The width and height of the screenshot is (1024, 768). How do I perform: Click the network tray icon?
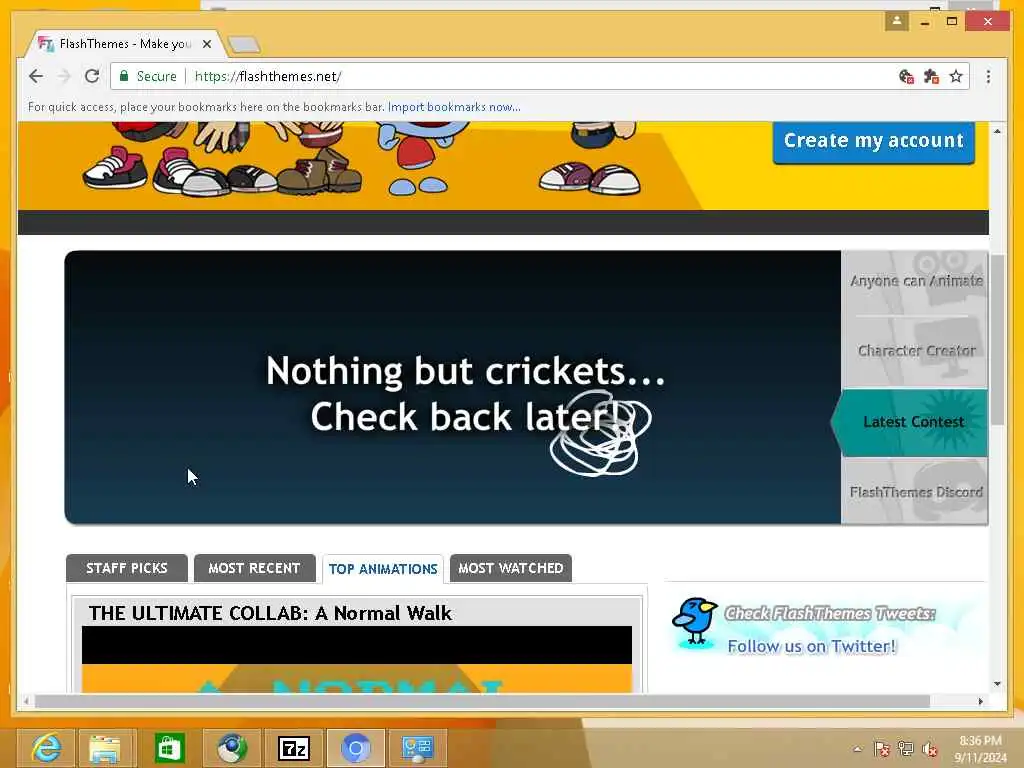point(906,749)
